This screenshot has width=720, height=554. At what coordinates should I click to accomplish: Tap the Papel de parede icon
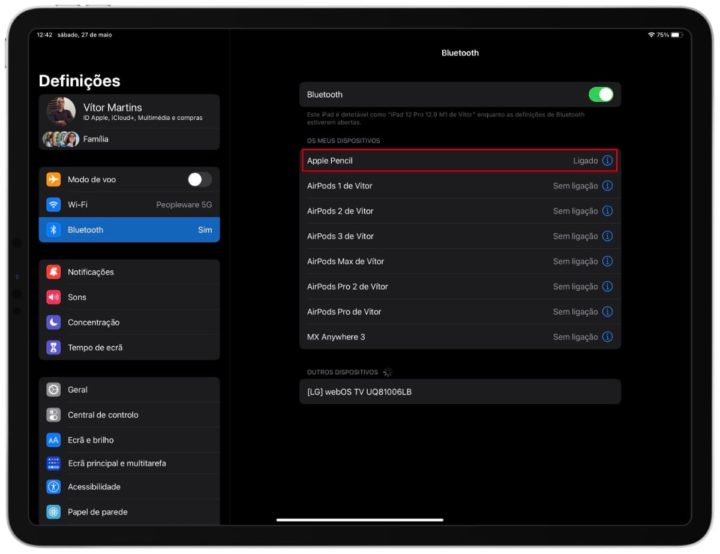coord(53,512)
